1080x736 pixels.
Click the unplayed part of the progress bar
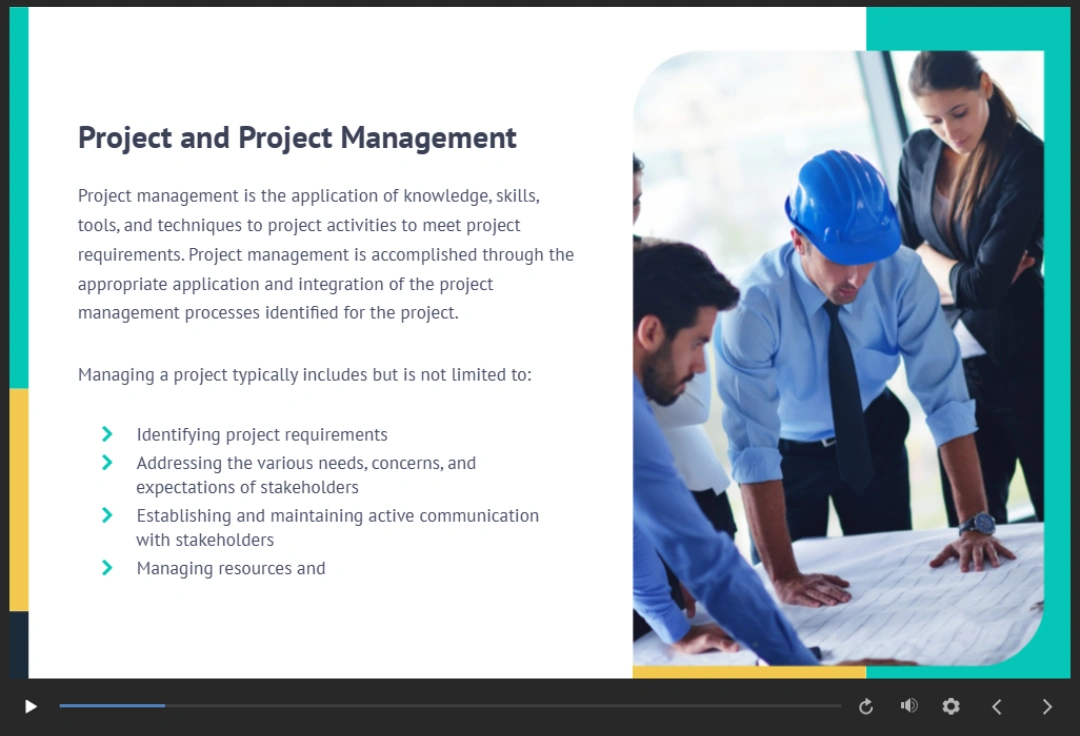click(x=500, y=706)
